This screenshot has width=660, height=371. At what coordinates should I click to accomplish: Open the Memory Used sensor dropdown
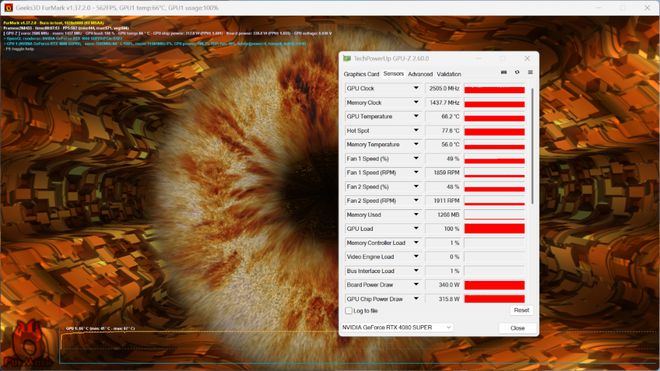(x=416, y=215)
